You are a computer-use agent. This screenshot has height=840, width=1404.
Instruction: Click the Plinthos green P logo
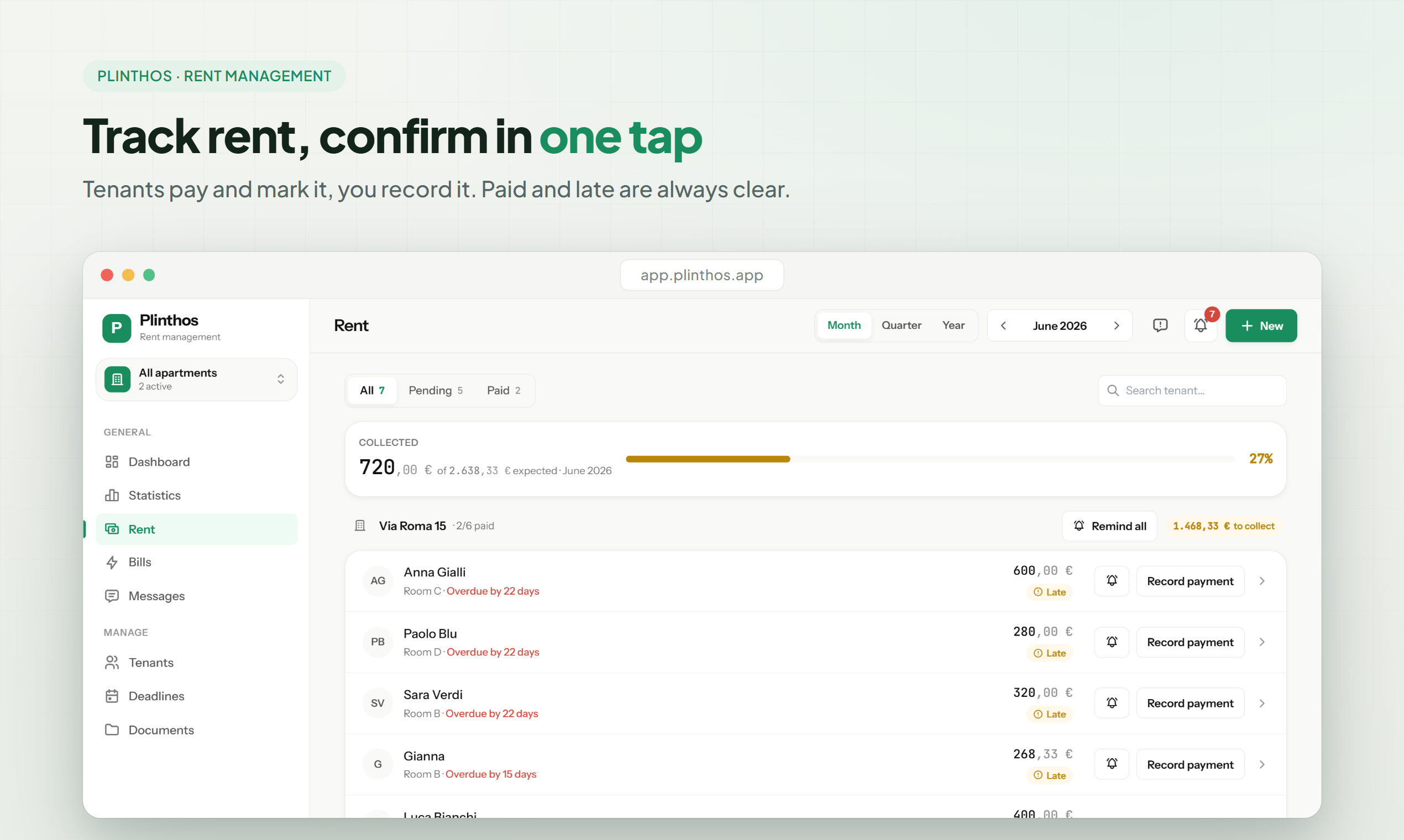pyautogui.click(x=117, y=328)
